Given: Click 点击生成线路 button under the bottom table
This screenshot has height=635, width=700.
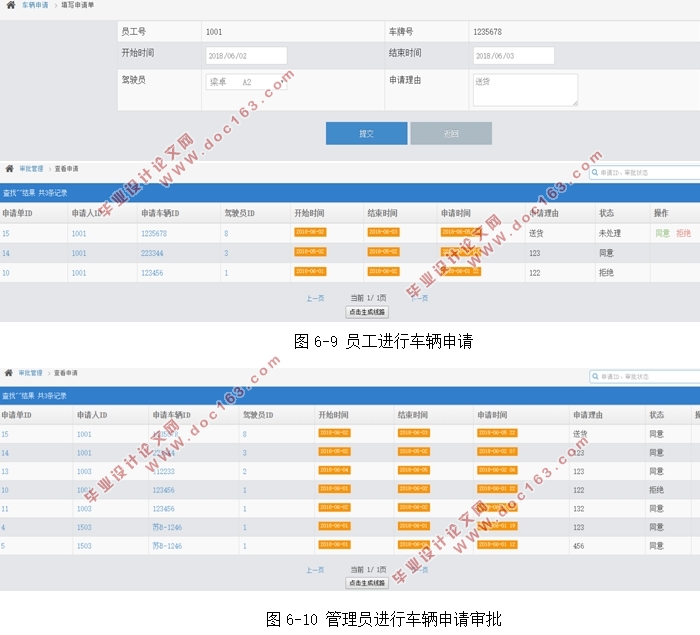Looking at the screenshot, I should [x=367, y=583].
